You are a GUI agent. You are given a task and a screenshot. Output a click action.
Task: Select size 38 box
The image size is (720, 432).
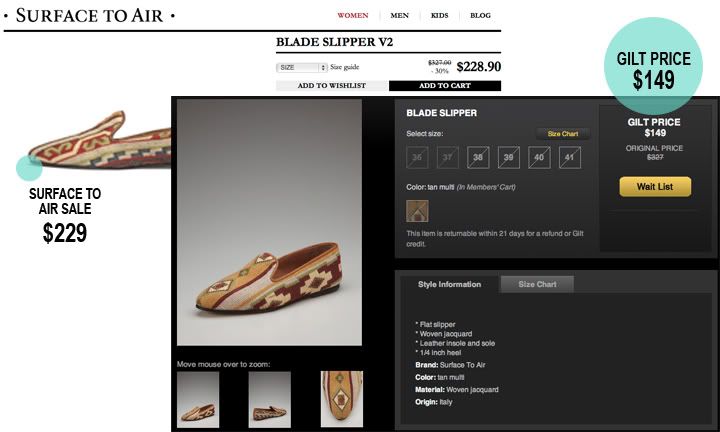point(478,157)
